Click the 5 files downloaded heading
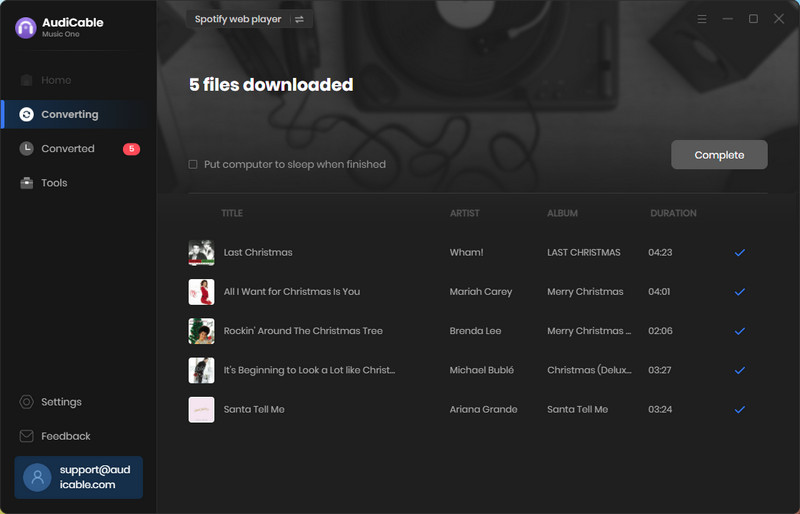The width and height of the screenshot is (800, 514). coord(271,85)
